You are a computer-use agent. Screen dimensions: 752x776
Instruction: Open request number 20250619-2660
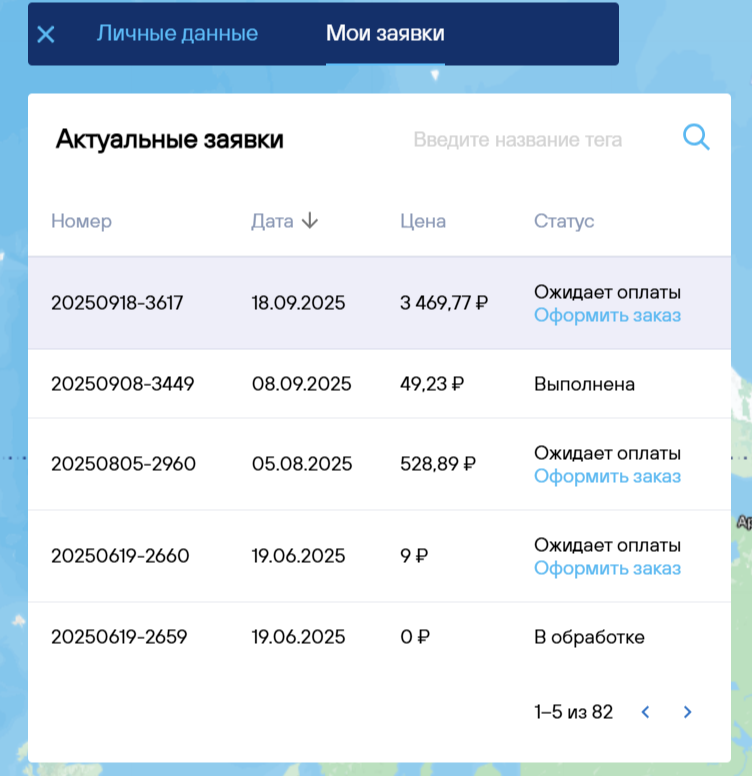(120, 556)
